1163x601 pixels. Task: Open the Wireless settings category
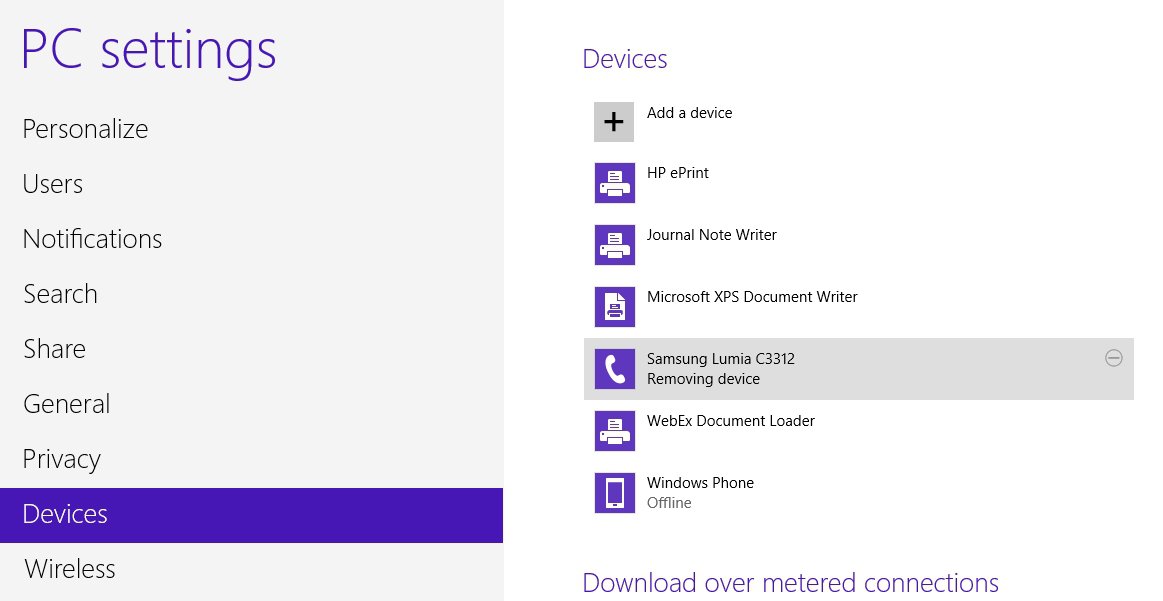click(x=70, y=569)
